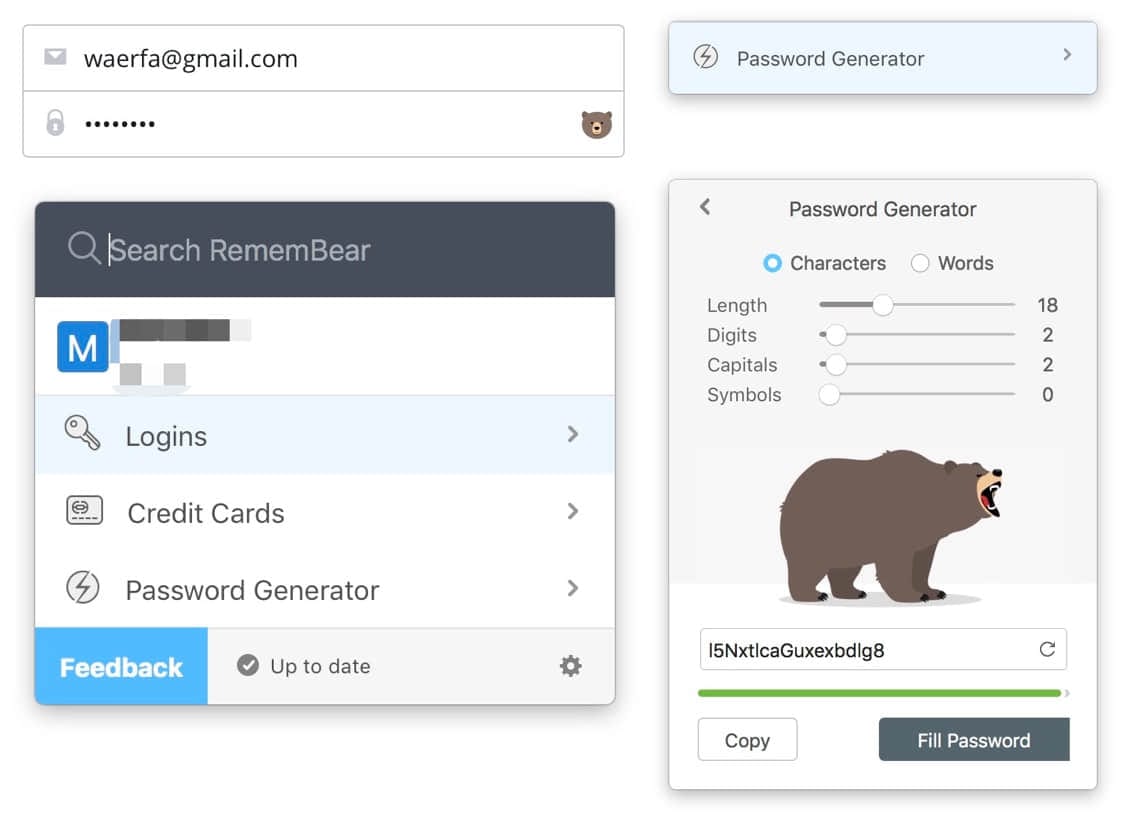This screenshot has height=822, width=1124.
Task: Select the account entry with blue M logo
Action: (x=325, y=347)
